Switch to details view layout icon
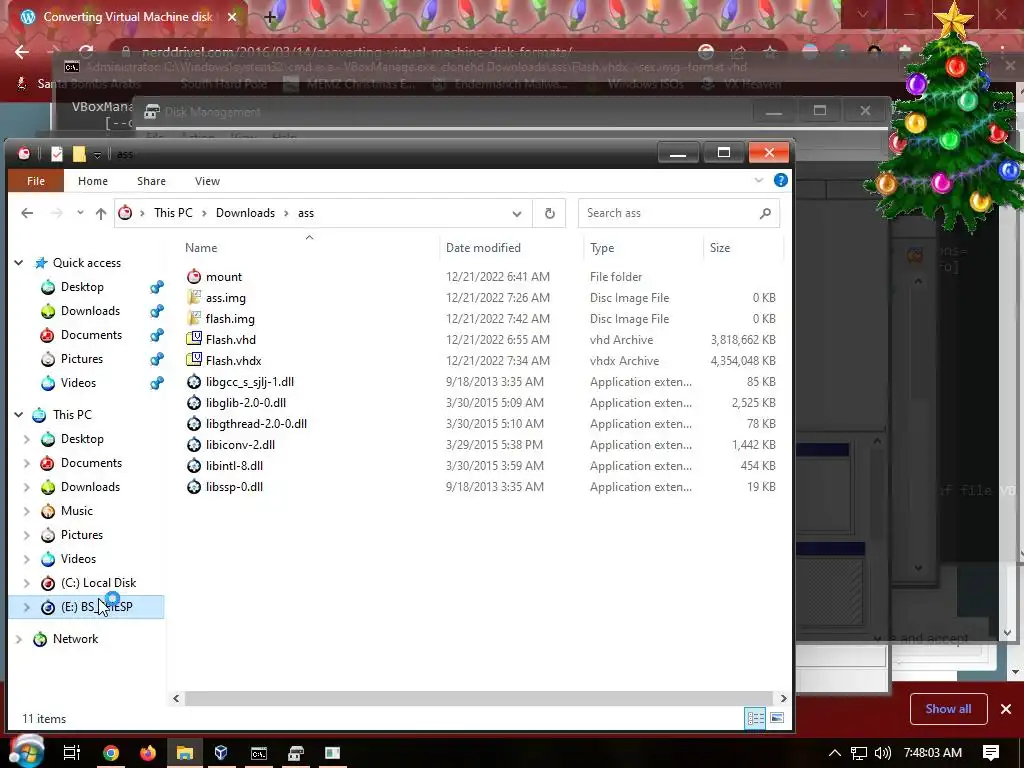 pyautogui.click(x=756, y=718)
